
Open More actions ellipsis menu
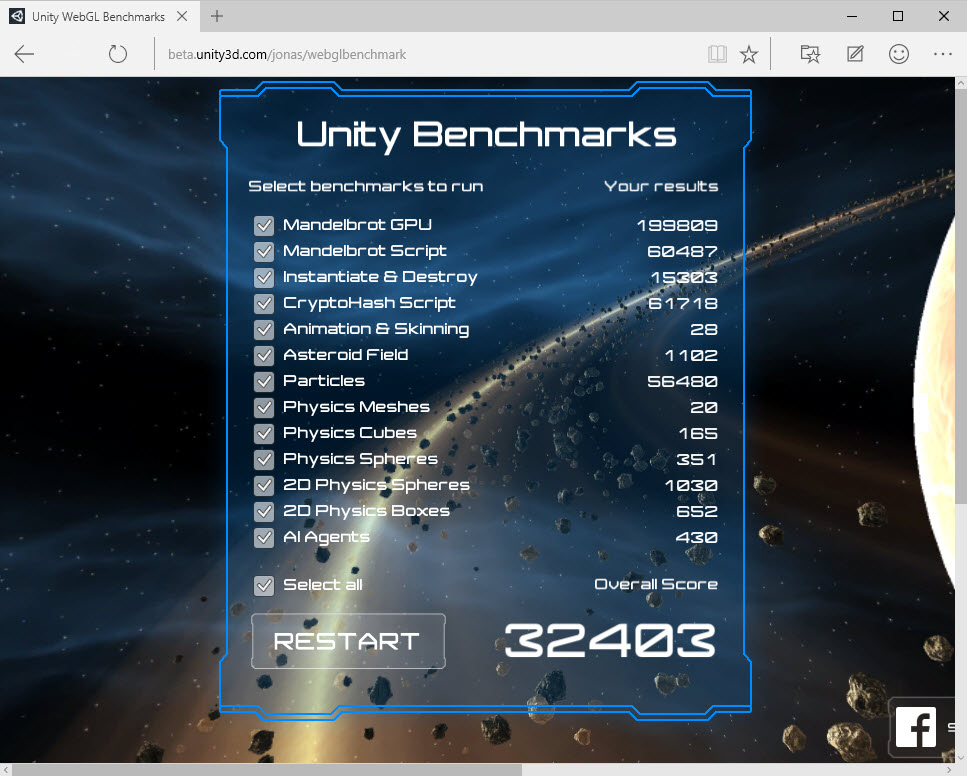(943, 54)
